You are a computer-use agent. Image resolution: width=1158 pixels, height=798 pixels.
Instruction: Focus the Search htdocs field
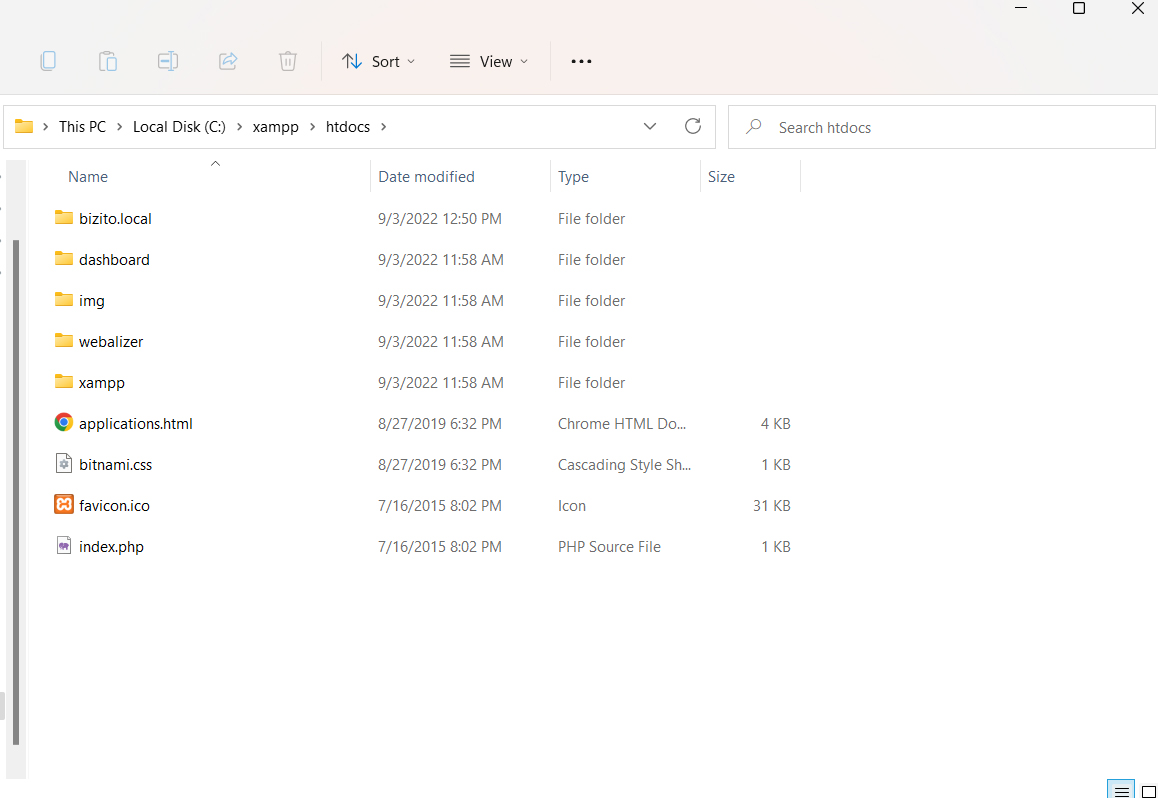point(942,127)
